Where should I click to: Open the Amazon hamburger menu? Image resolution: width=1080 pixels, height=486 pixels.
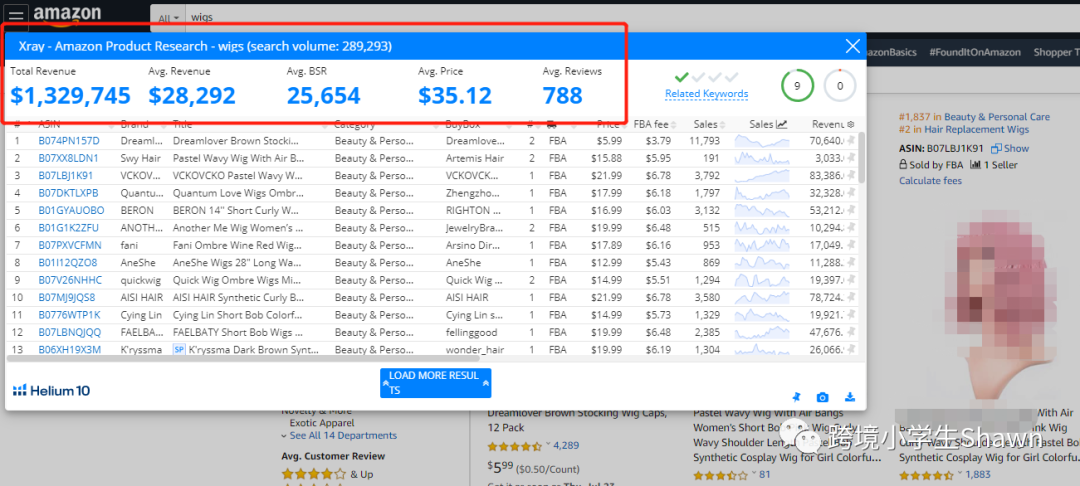16,15
